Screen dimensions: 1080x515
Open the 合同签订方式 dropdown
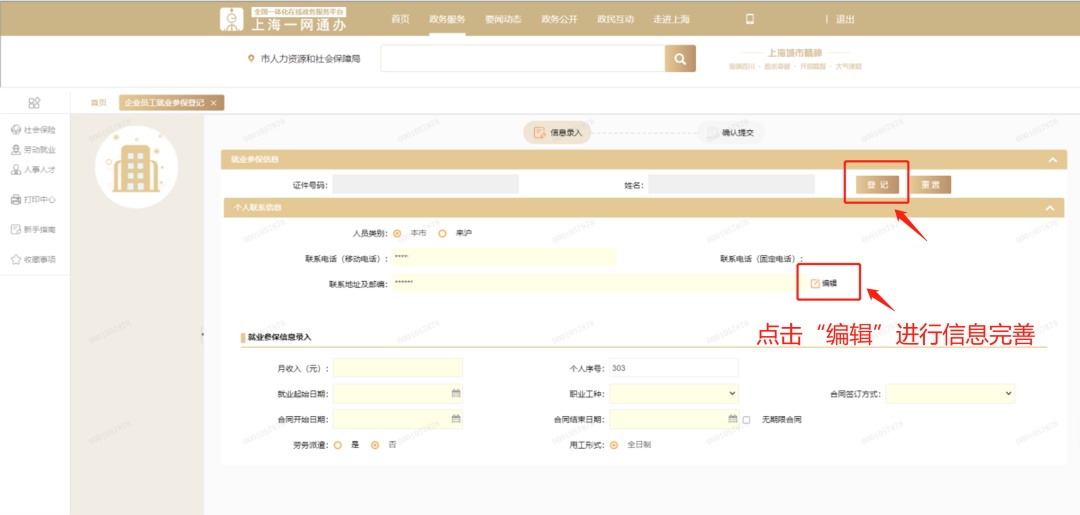tap(949, 394)
